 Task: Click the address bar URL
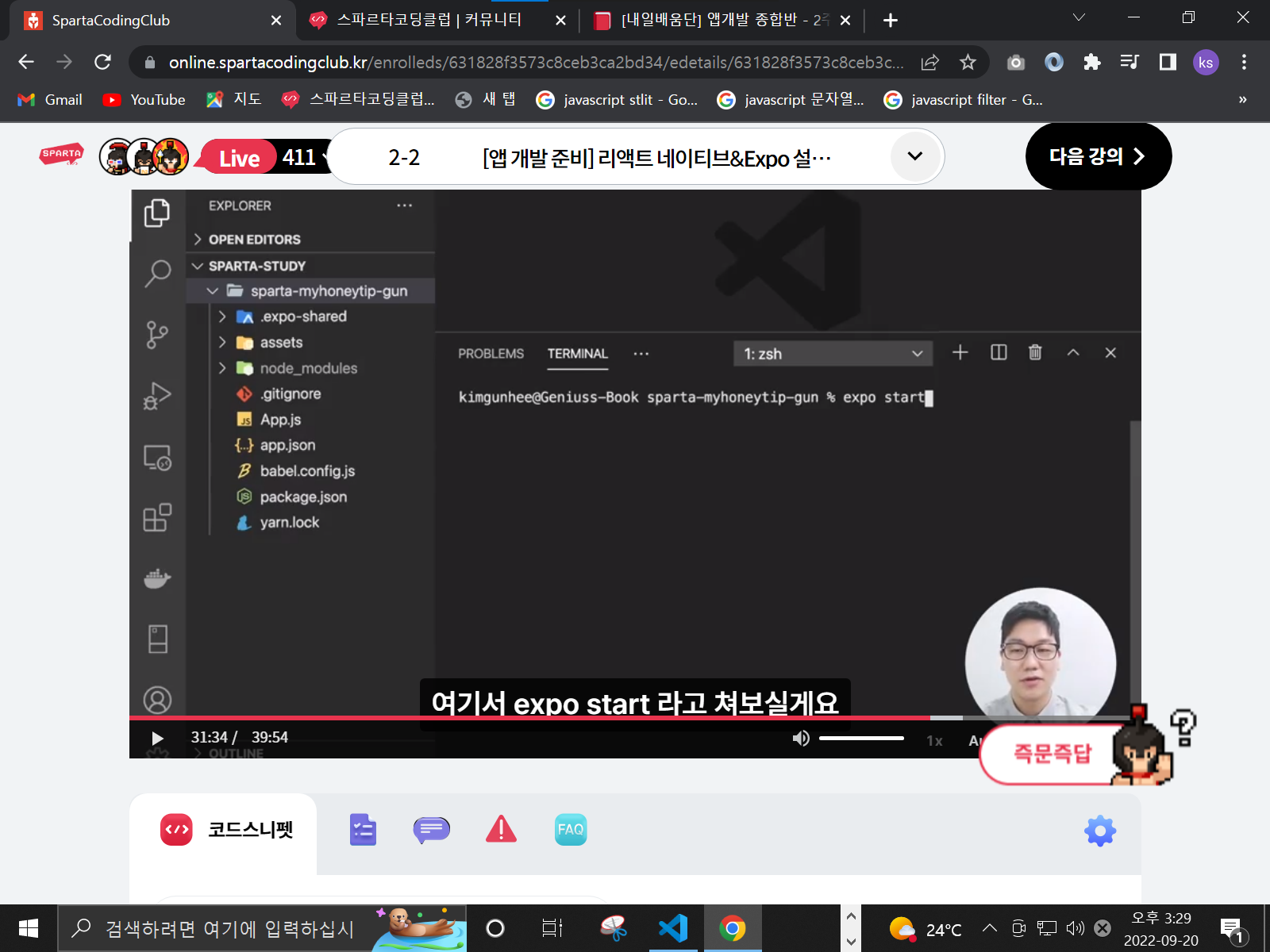[536, 62]
